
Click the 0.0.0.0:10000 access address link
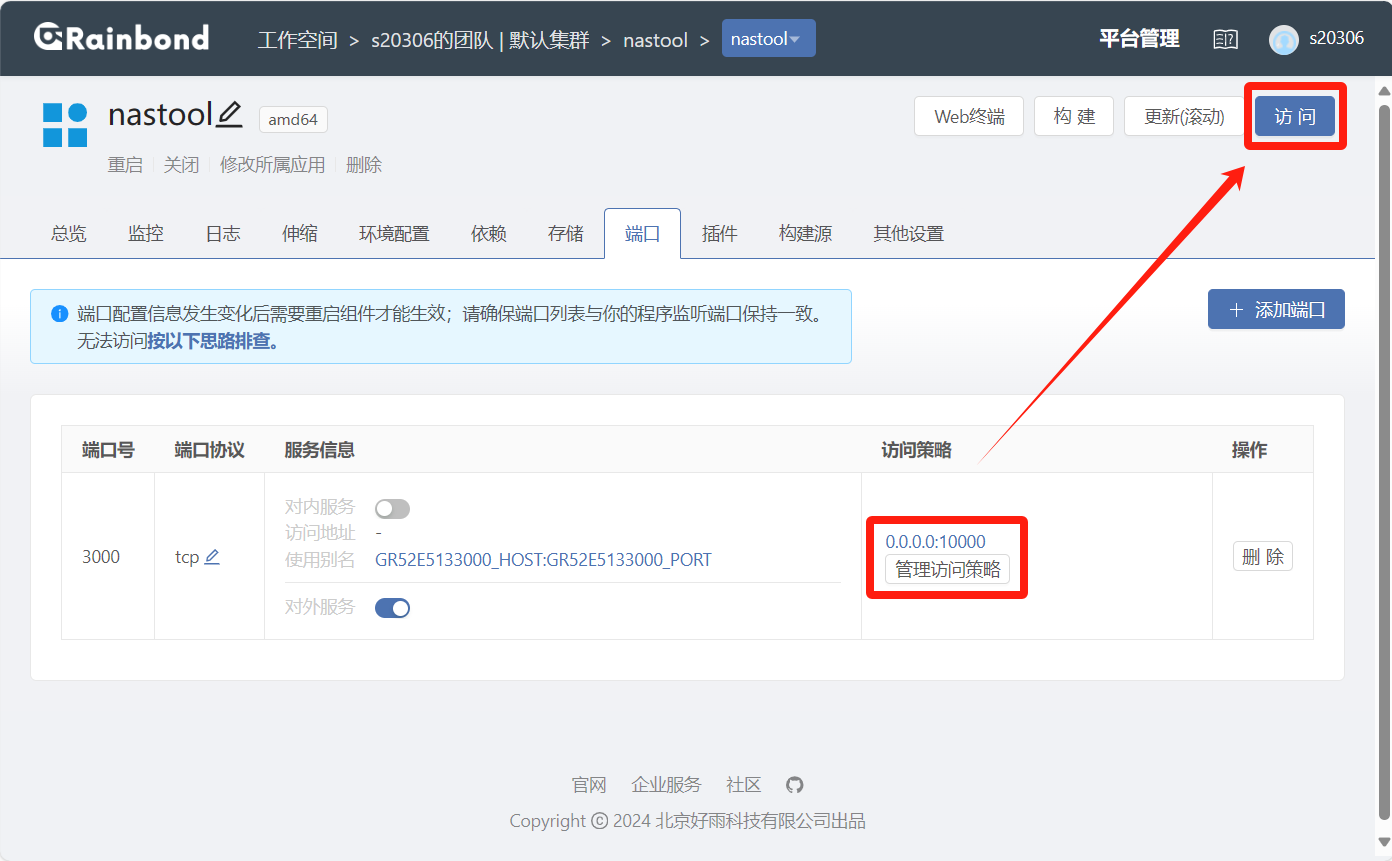(x=935, y=542)
